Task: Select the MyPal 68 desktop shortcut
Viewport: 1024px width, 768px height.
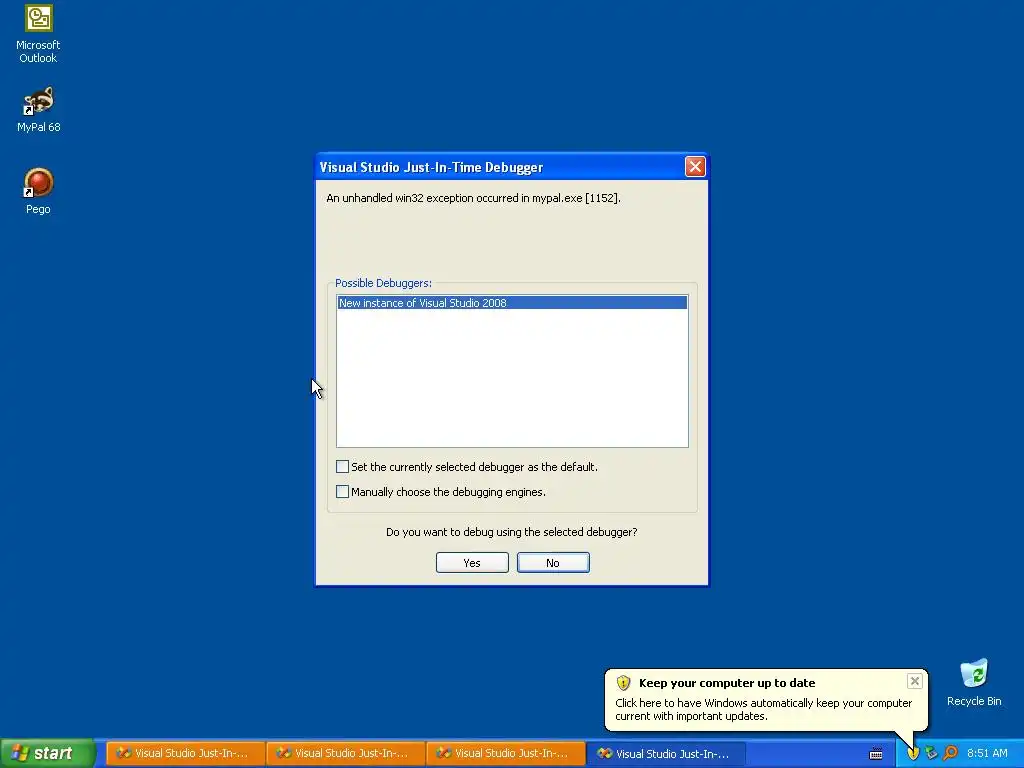Action: 38,109
